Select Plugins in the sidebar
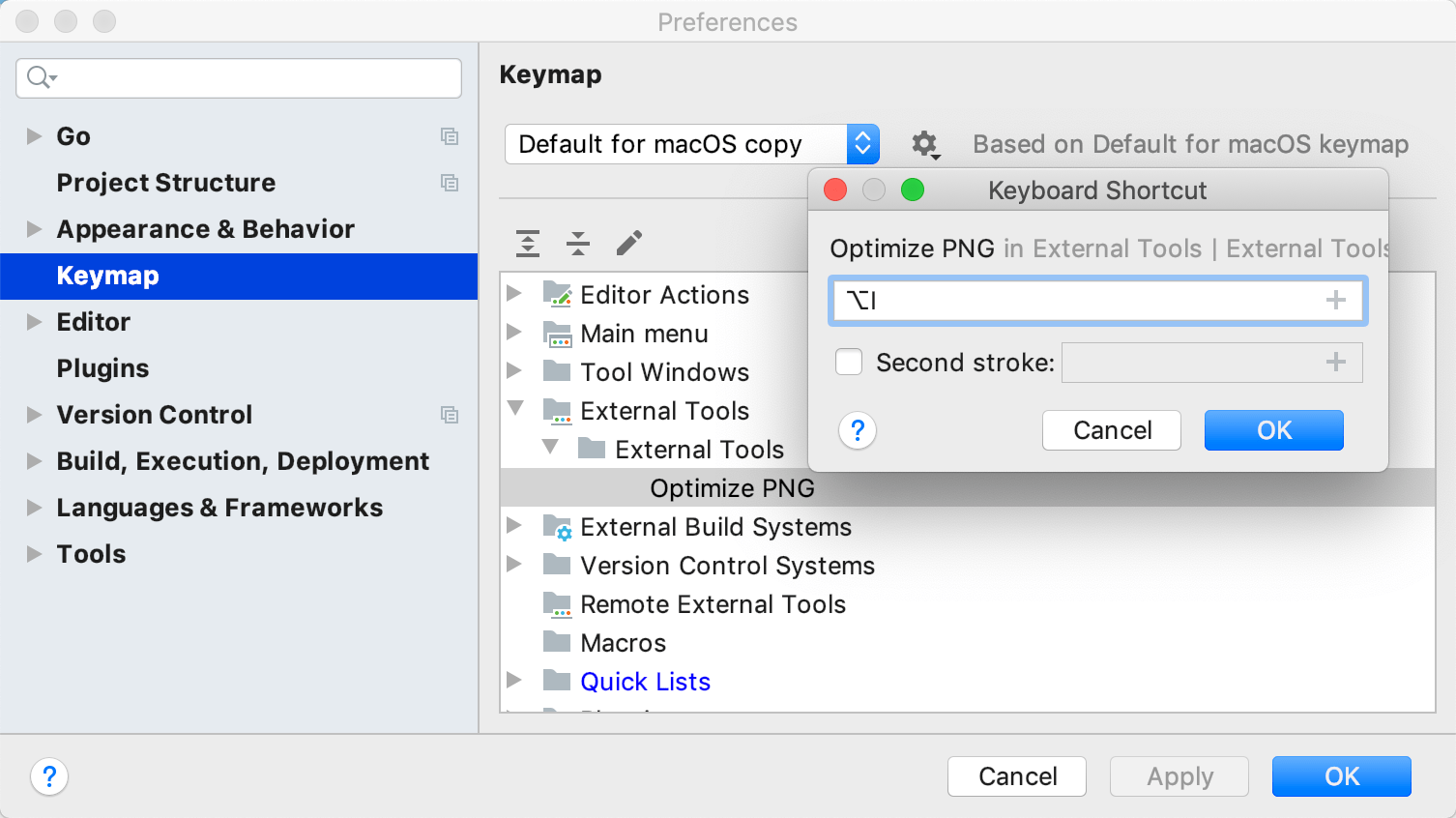 point(102,368)
